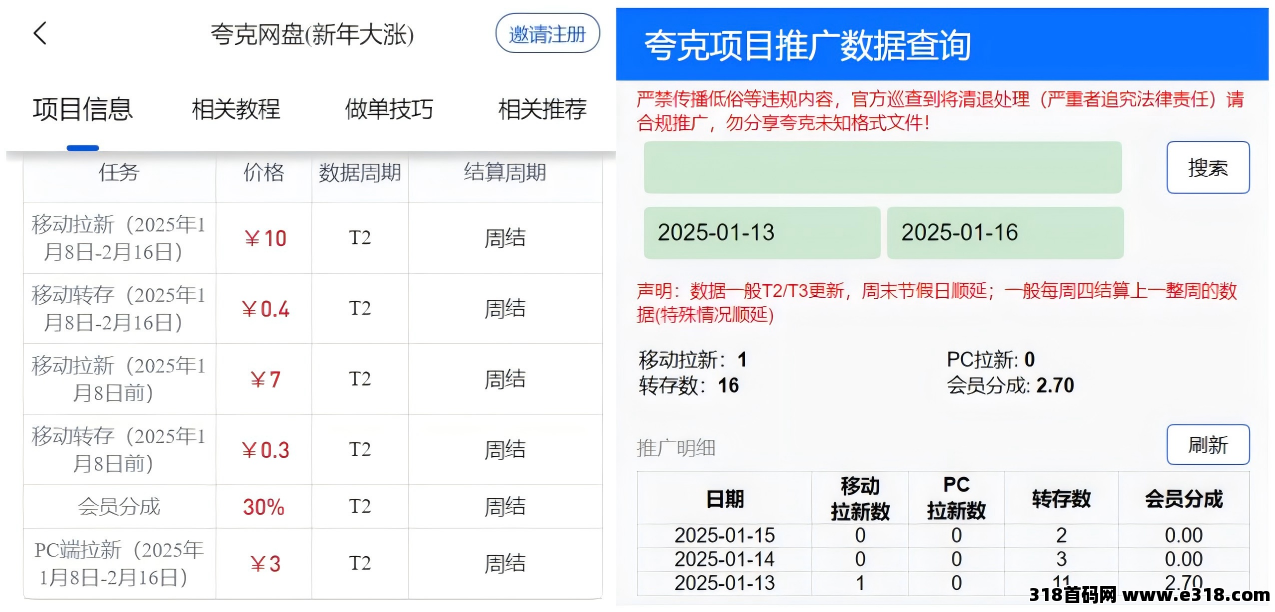The width and height of the screenshot is (1275, 612).
Task: Select the 做单技巧 tab
Action: [389, 109]
